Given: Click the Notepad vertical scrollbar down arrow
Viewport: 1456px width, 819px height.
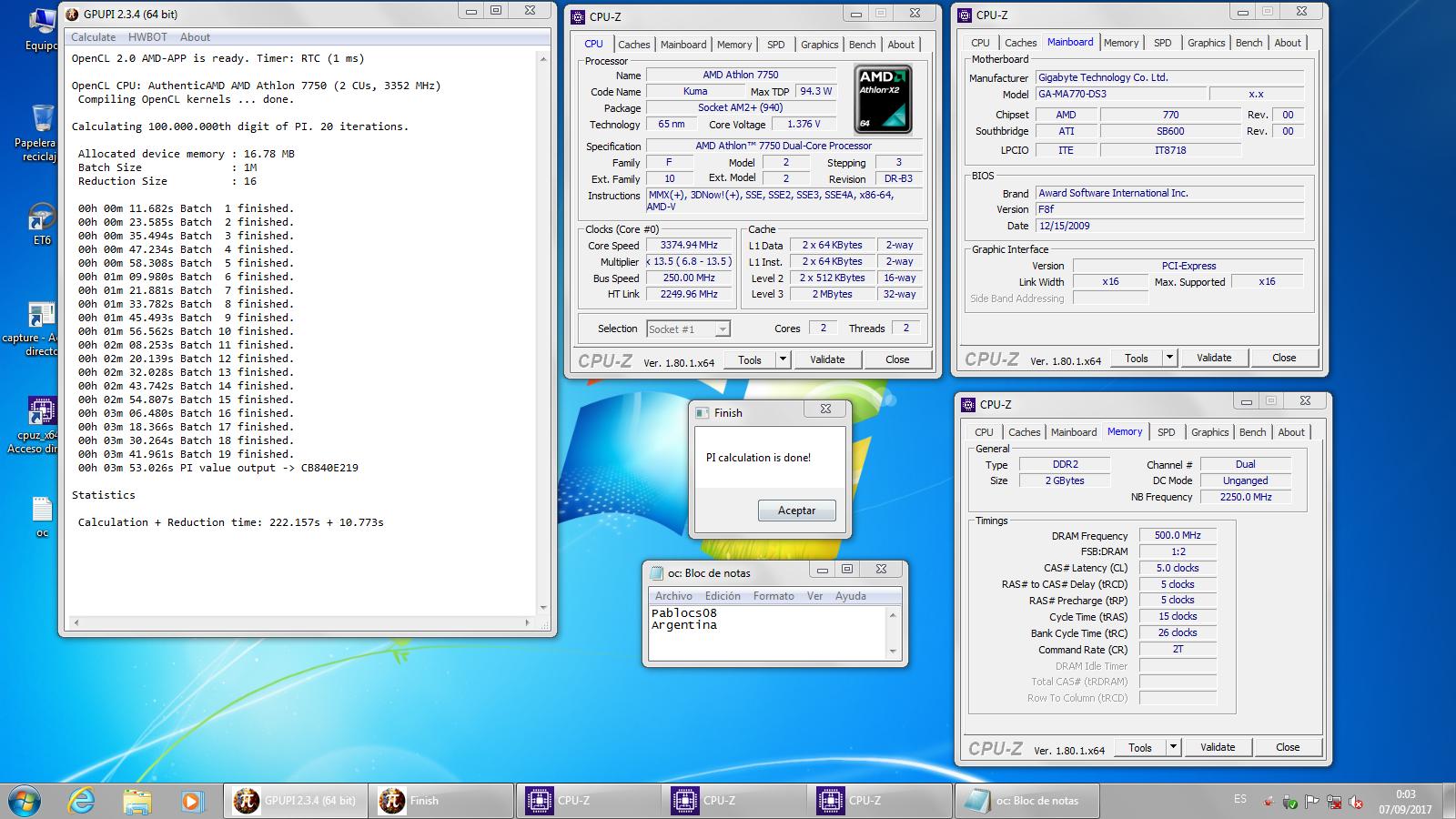Looking at the screenshot, I should (893, 652).
